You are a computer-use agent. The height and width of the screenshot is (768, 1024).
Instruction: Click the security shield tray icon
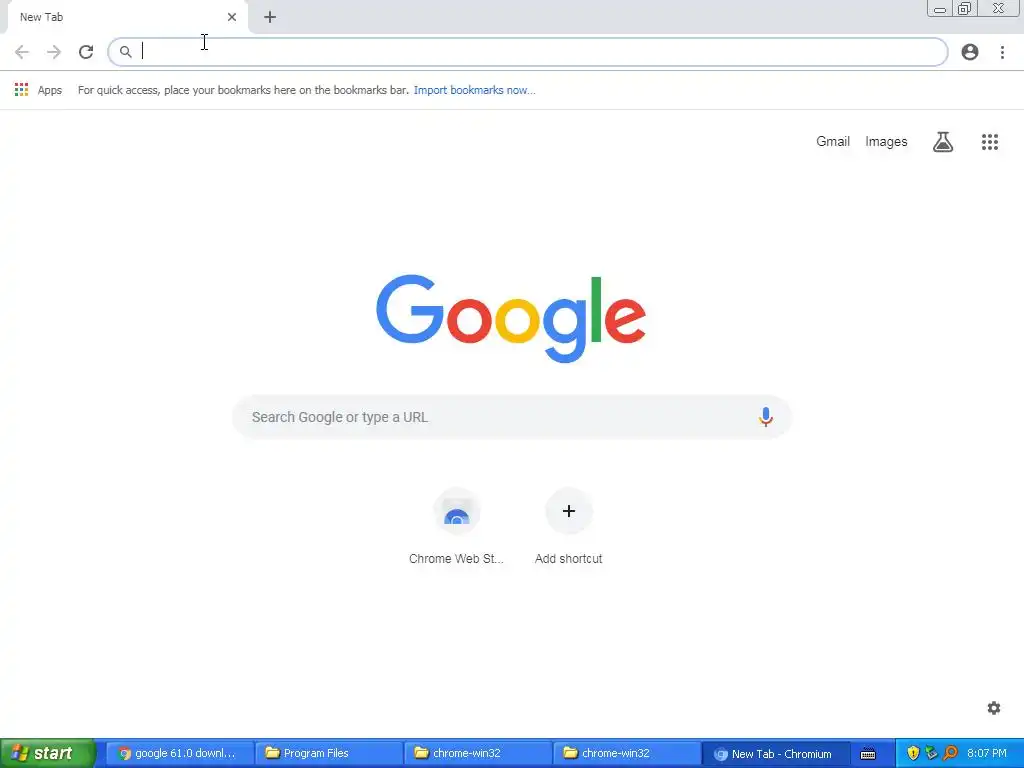(x=913, y=754)
